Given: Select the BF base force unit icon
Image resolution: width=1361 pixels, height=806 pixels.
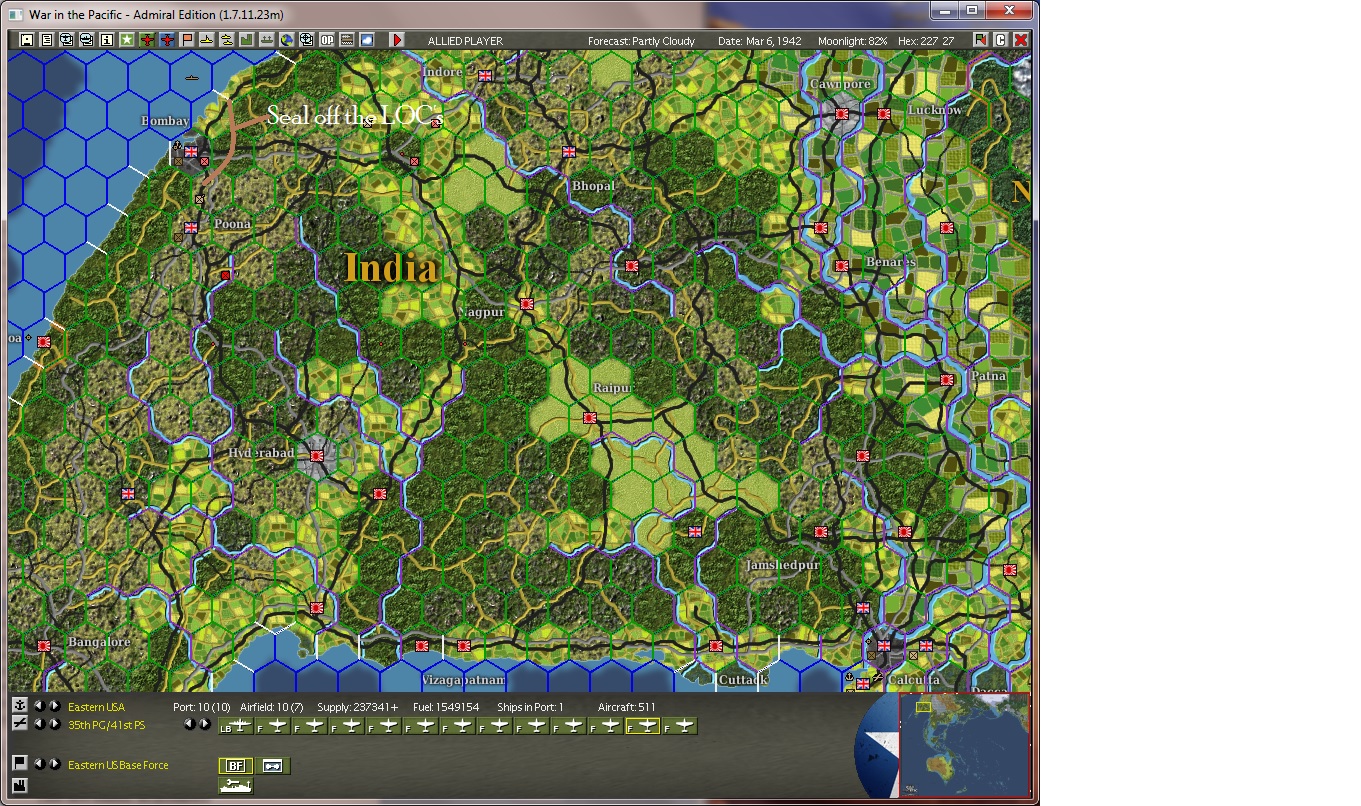Looking at the screenshot, I should click(236, 765).
